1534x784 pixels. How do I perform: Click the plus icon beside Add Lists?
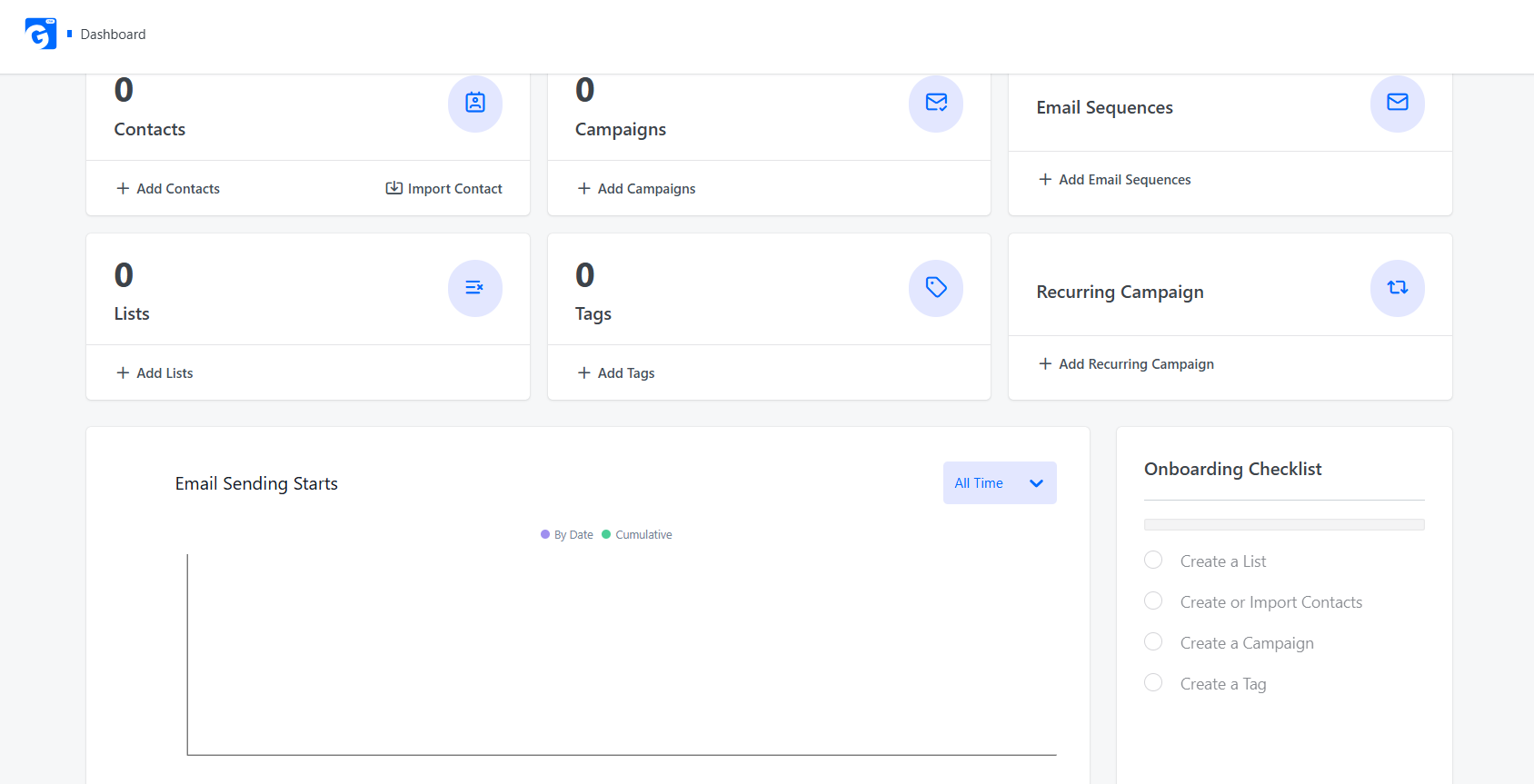(x=123, y=373)
